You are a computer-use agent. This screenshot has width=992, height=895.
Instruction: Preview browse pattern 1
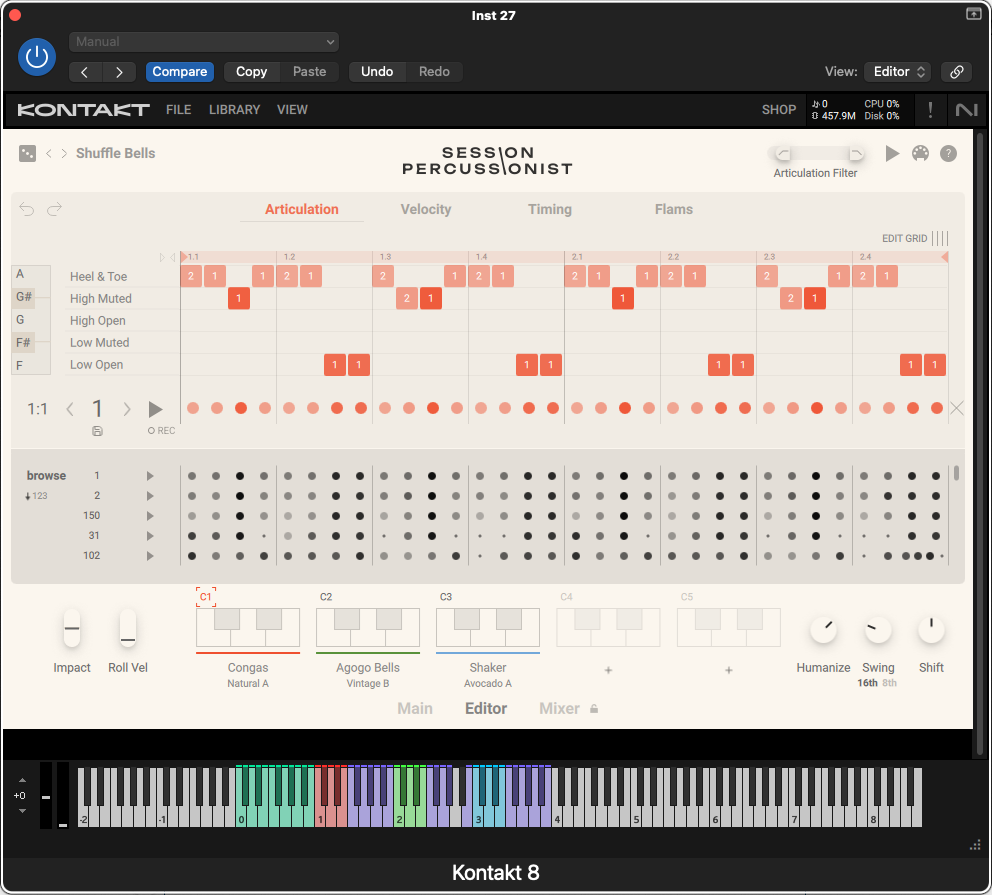pos(150,476)
